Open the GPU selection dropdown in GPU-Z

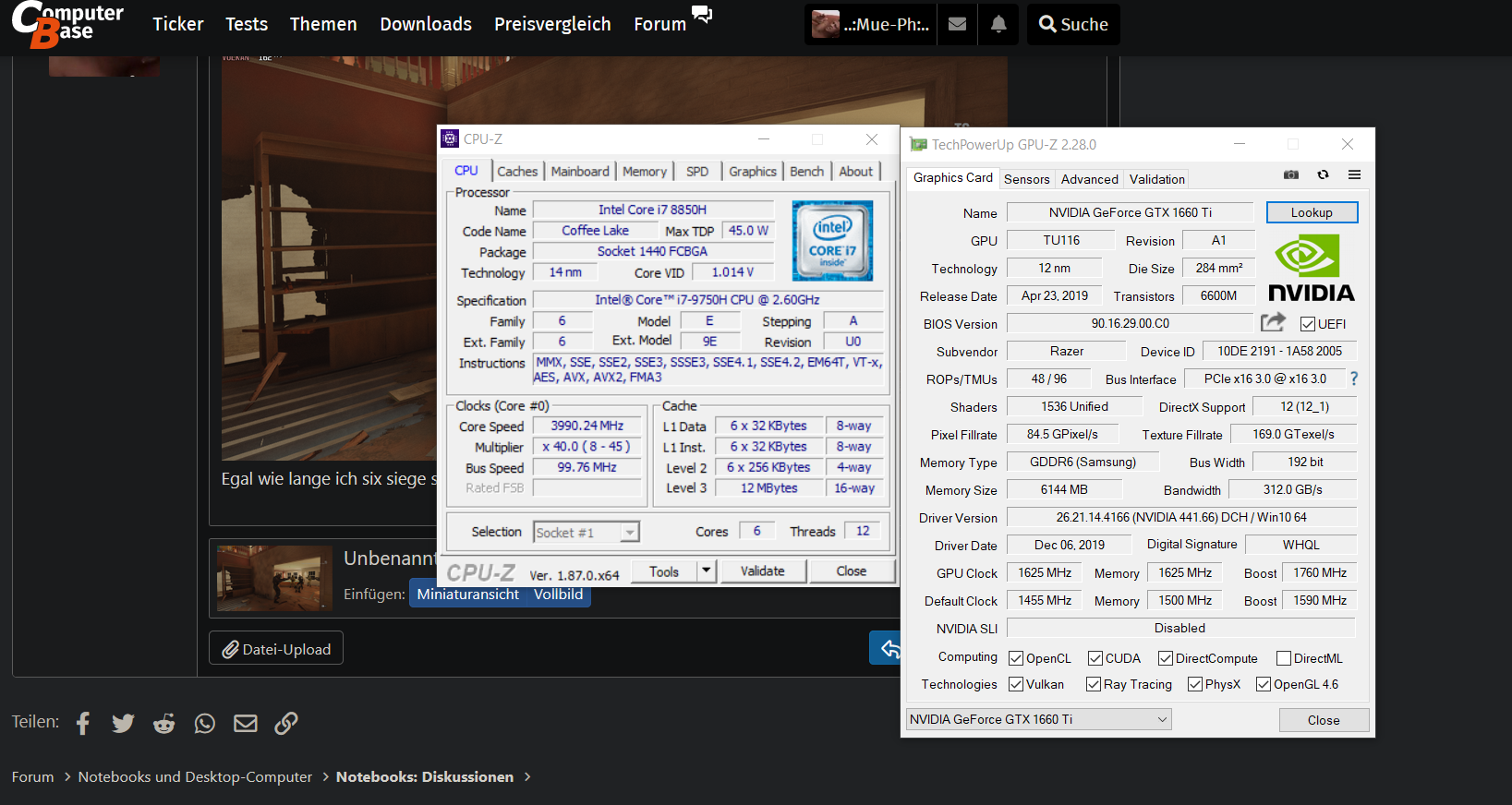pos(1039,719)
